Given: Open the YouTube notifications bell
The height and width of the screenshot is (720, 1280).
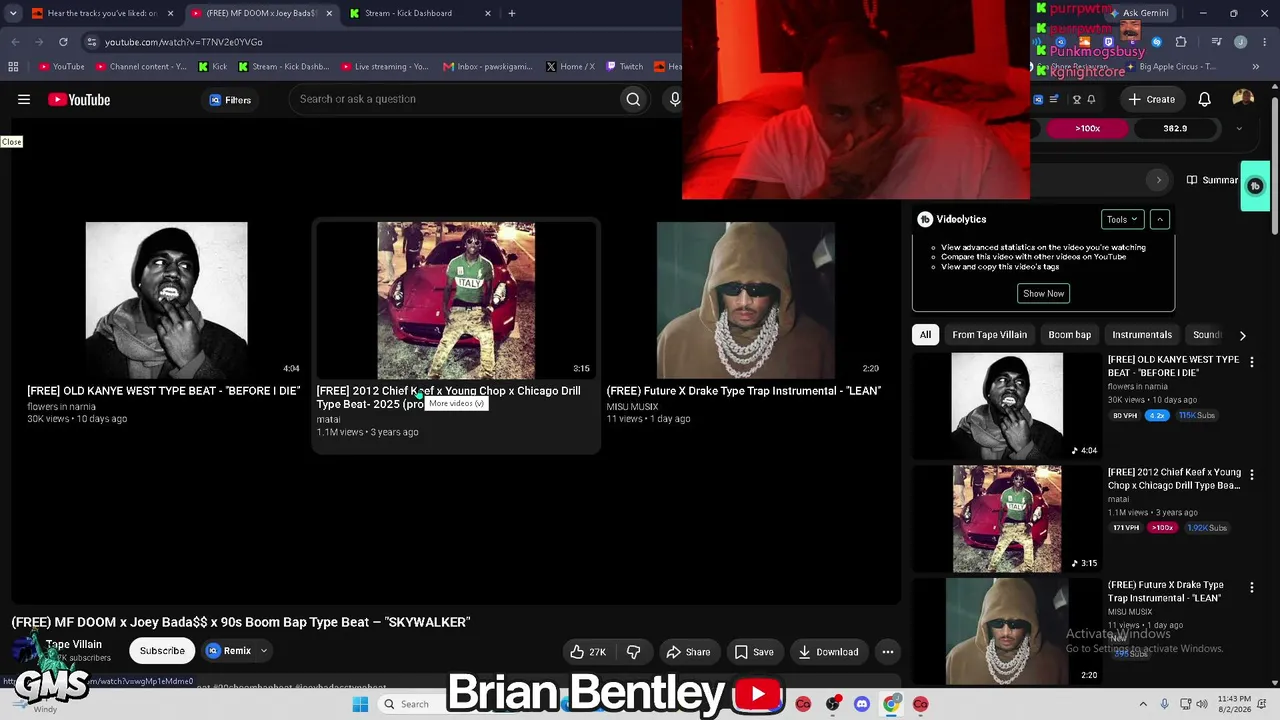Looking at the screenshot, I should click(x=1205, y=99).
